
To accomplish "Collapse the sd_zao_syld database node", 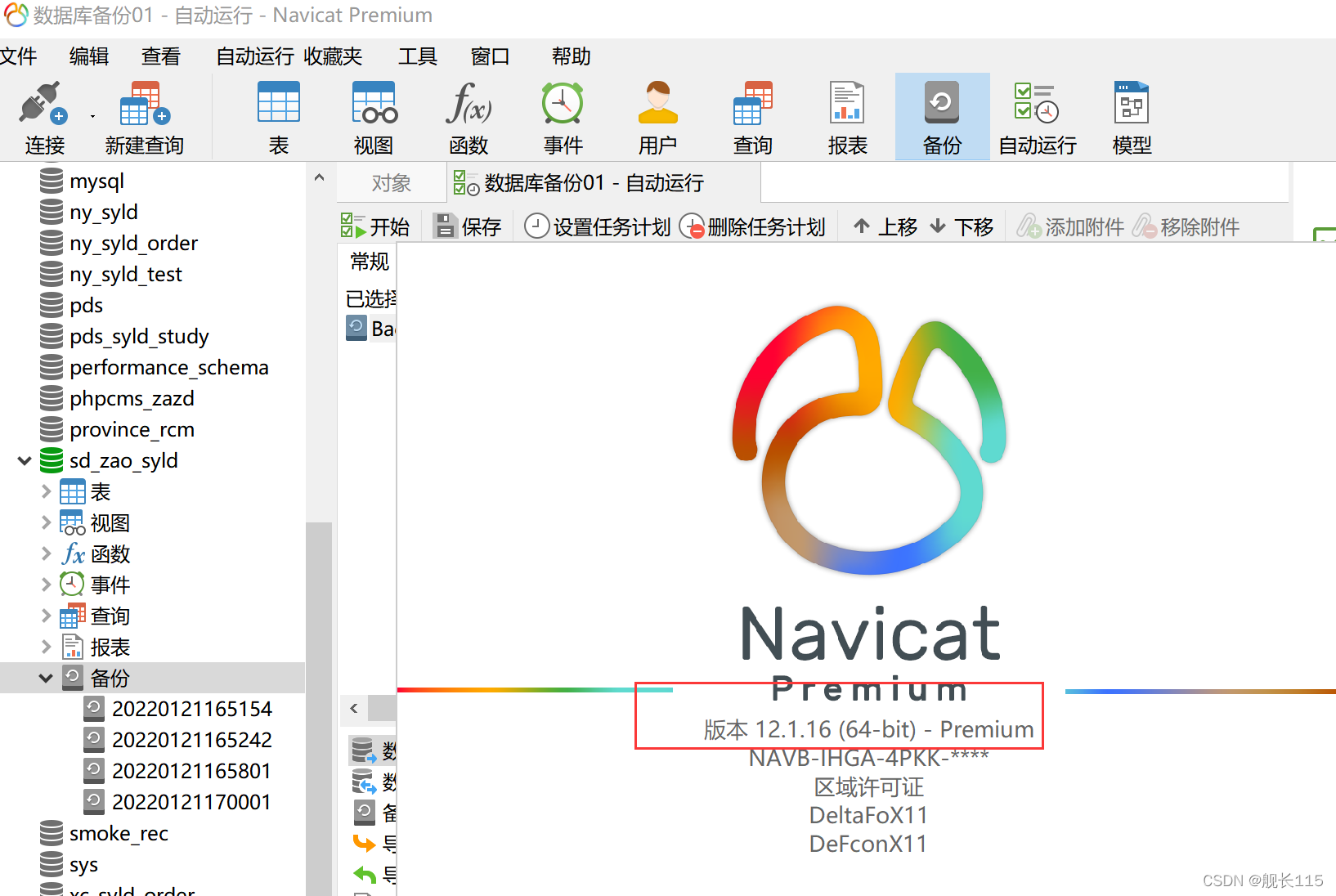I will [x=25, y=461].
